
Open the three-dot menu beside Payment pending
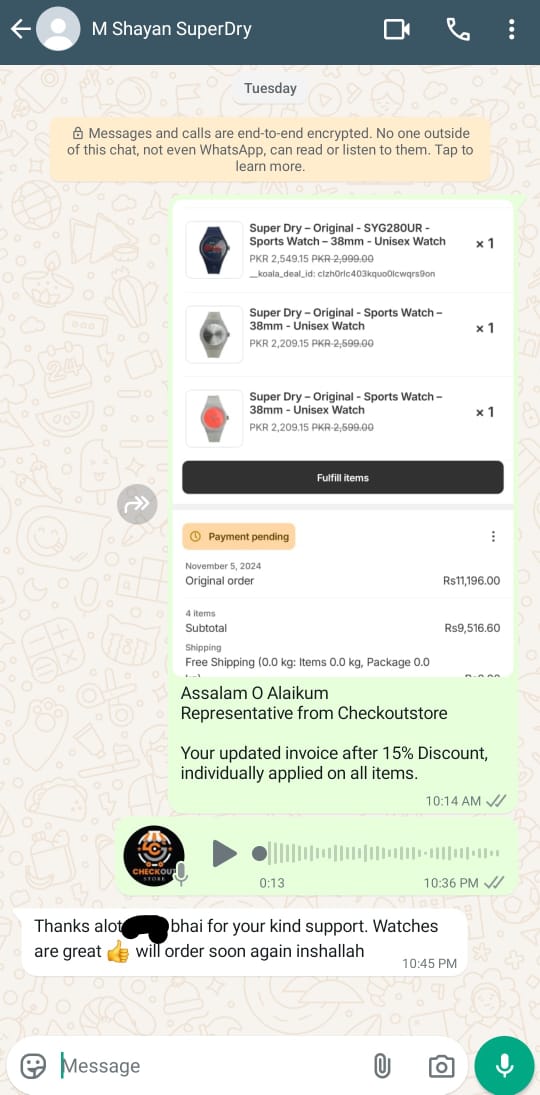493,536
